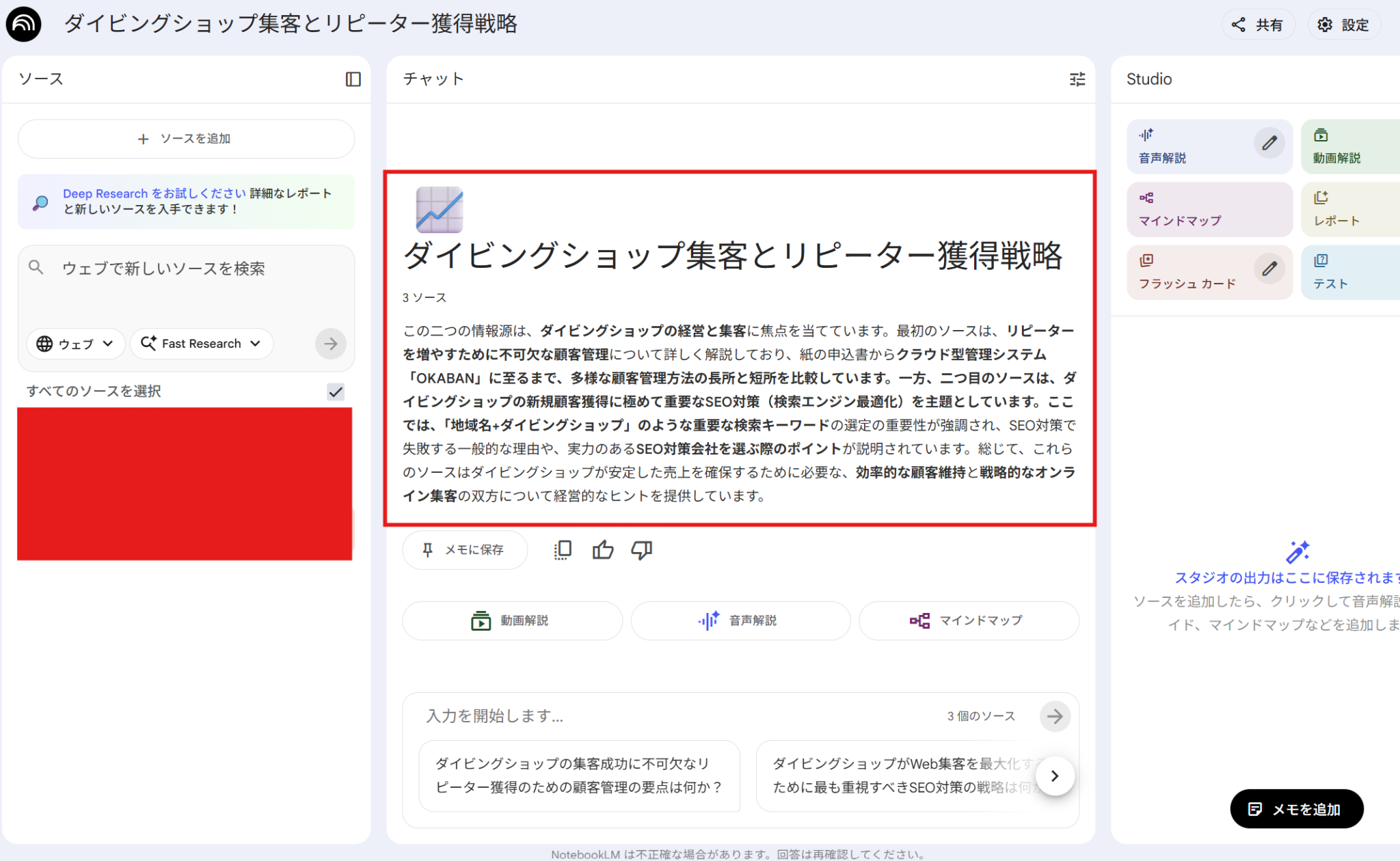Open the ウェブ source type dropdown
Viewport: 1400px width, 861px height.
75,344
